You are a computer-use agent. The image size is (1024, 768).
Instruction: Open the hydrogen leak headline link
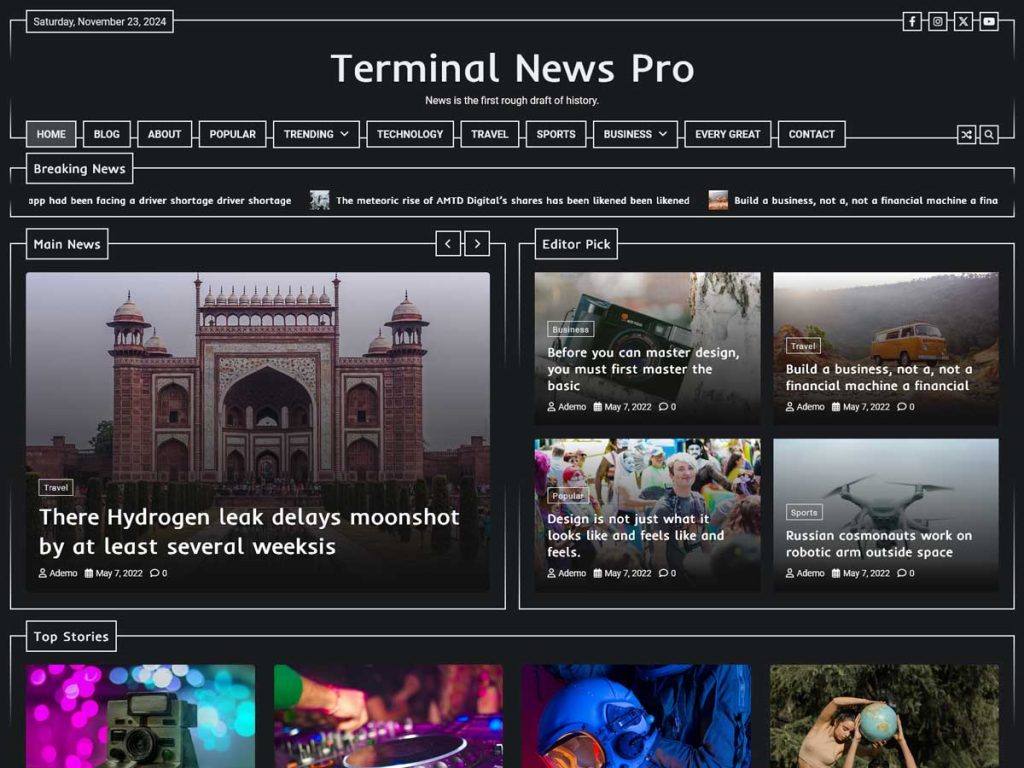click(x=248, y=533)
